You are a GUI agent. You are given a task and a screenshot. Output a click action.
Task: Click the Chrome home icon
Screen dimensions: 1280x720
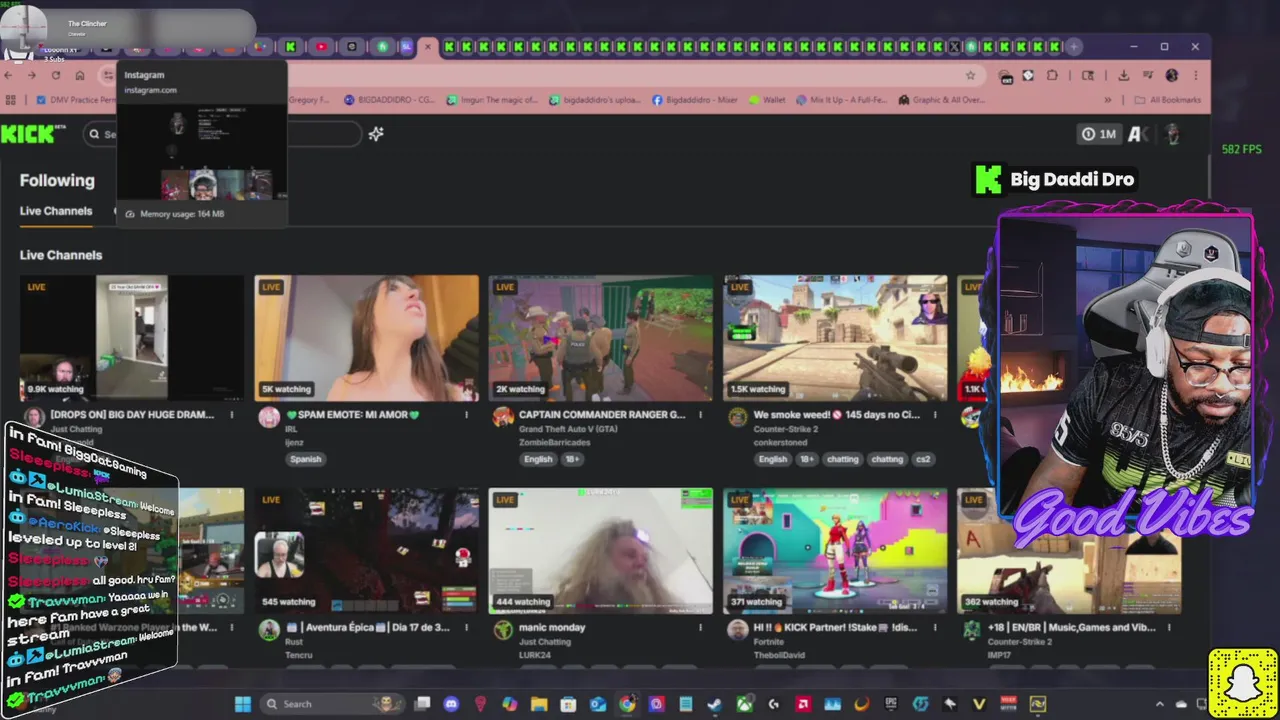click(80, 75)
